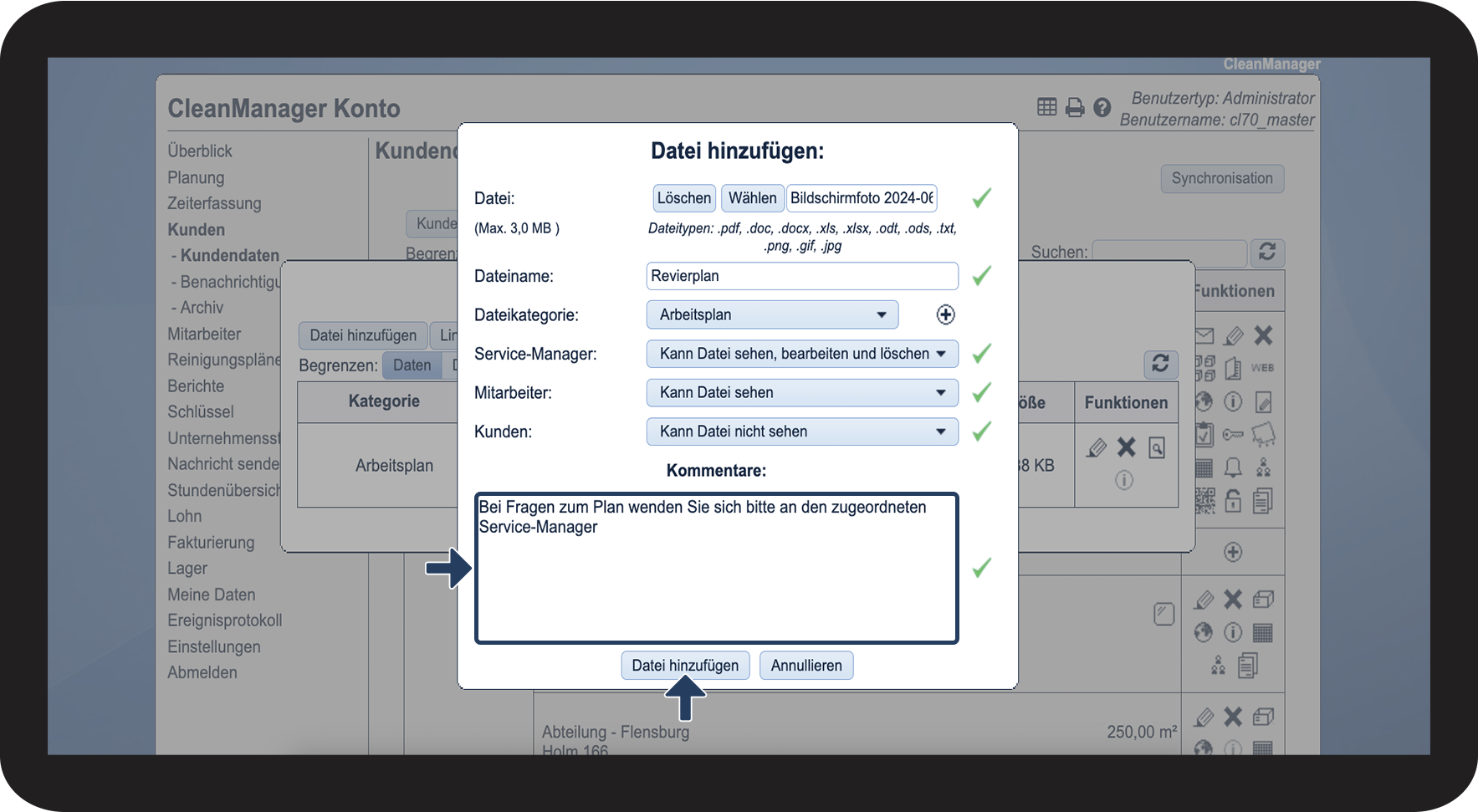The image size is (1478, 812).
Task: Click the key icon in the Funktionen column
Action: click(x=1233, y=435)
